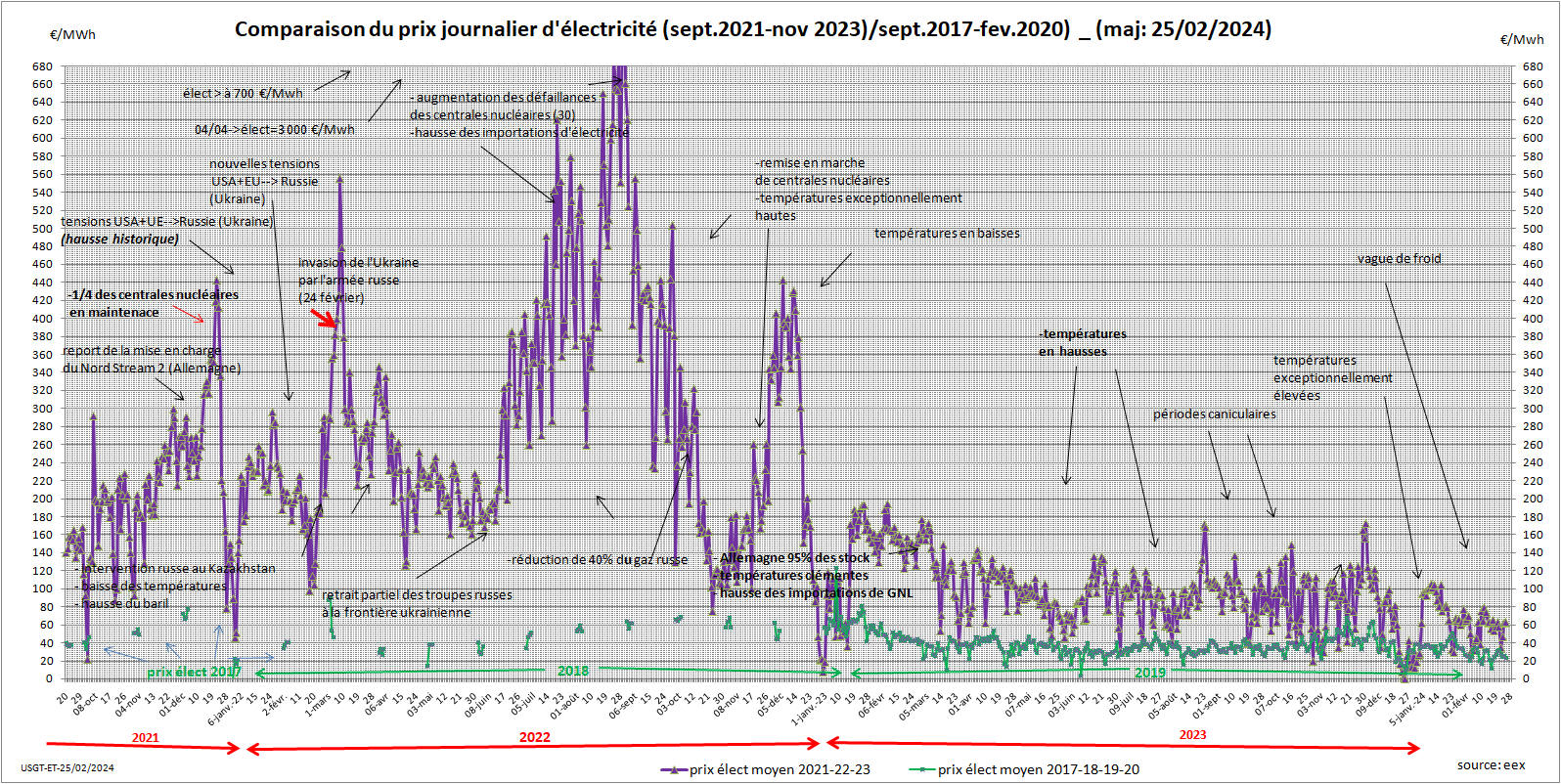Click '-1/4 des centrales nucléaires en maintenace' note
The width and height of the screenshot is (1561, 784).
tap(154, 303)
